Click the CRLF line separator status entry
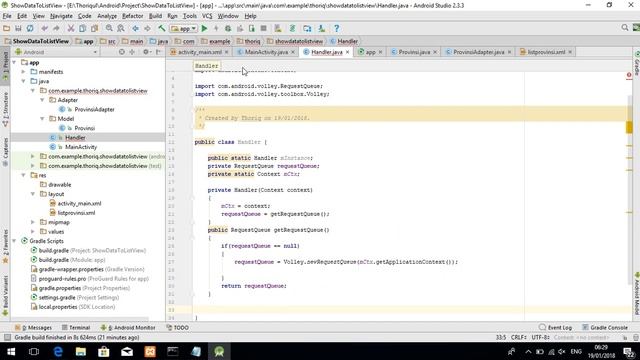Viewport: 640px width, 360px height. pyautogui.click(x=519, y=338)
